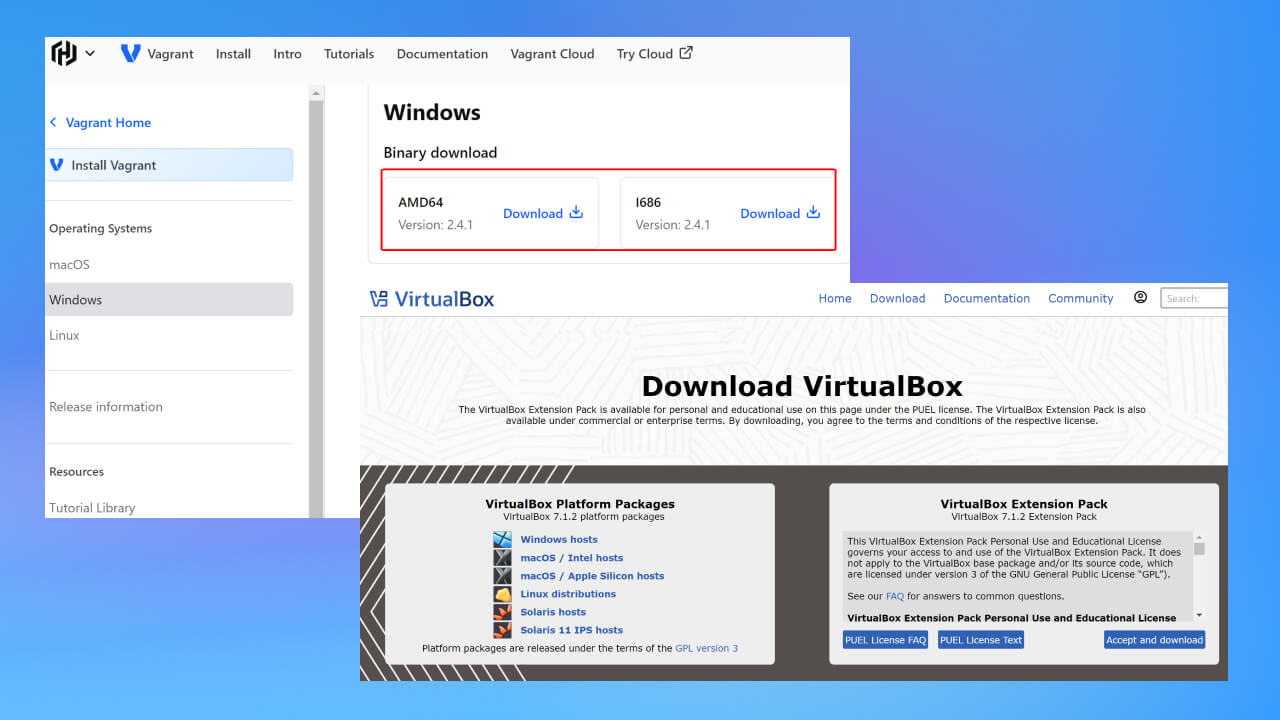Open the GPL version 3 link

706,648
